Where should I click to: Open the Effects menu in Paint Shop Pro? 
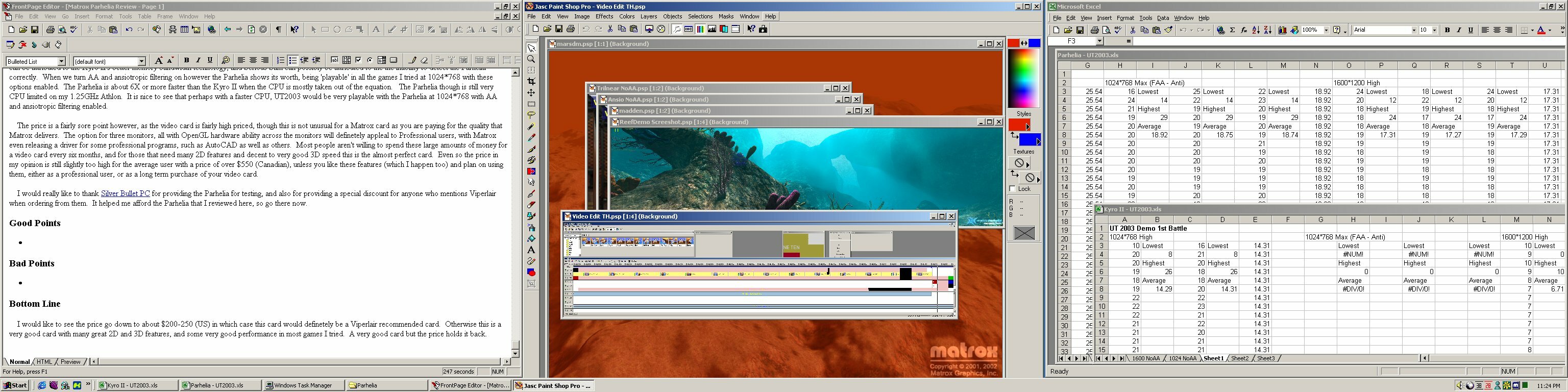604,16
